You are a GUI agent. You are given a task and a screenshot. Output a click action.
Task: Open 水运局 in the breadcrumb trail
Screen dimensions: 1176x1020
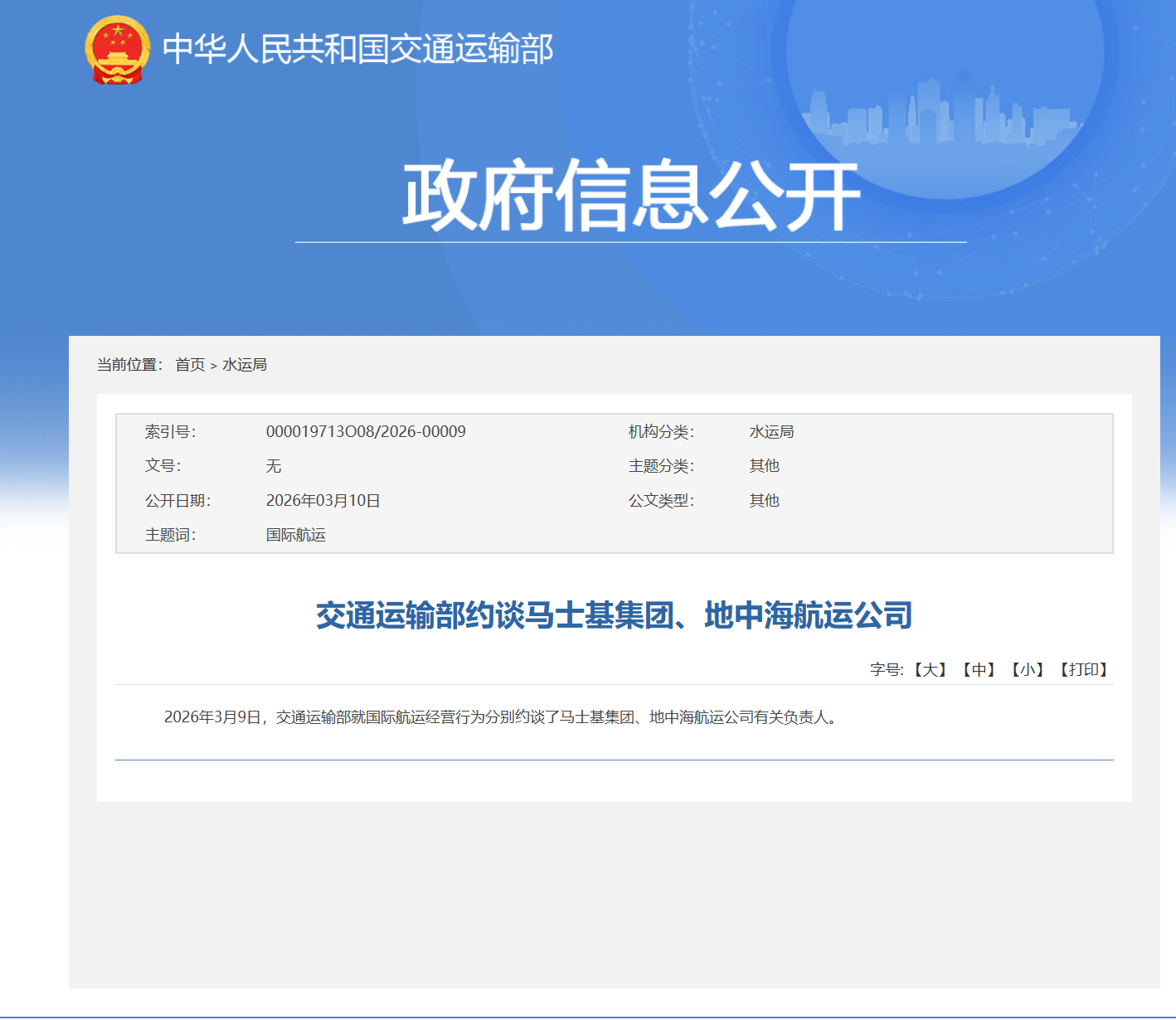coord(245,365)
